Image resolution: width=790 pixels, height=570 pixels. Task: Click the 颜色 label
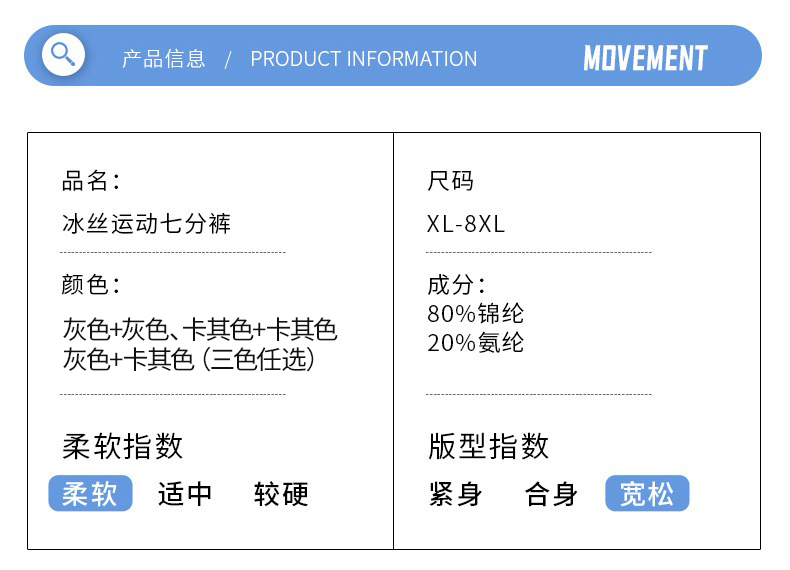point(90,285)
